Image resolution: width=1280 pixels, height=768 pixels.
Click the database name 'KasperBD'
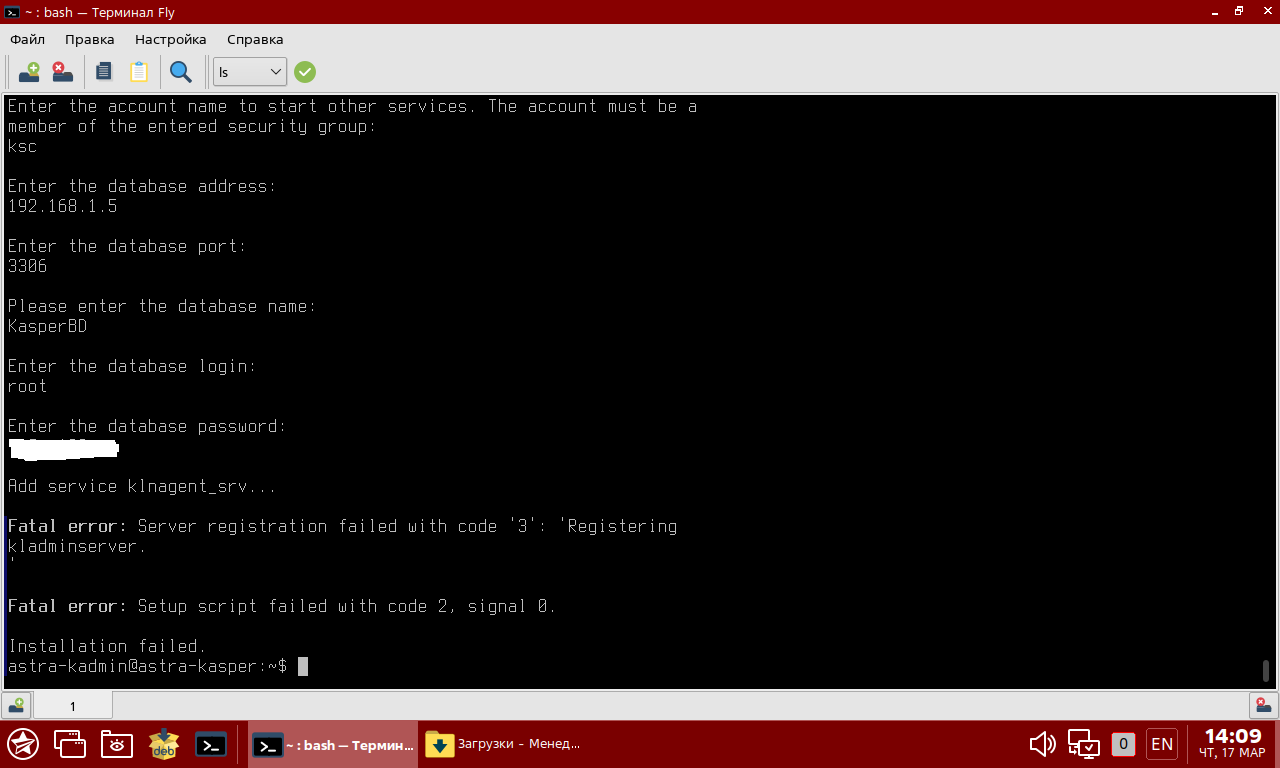(47, 326)
